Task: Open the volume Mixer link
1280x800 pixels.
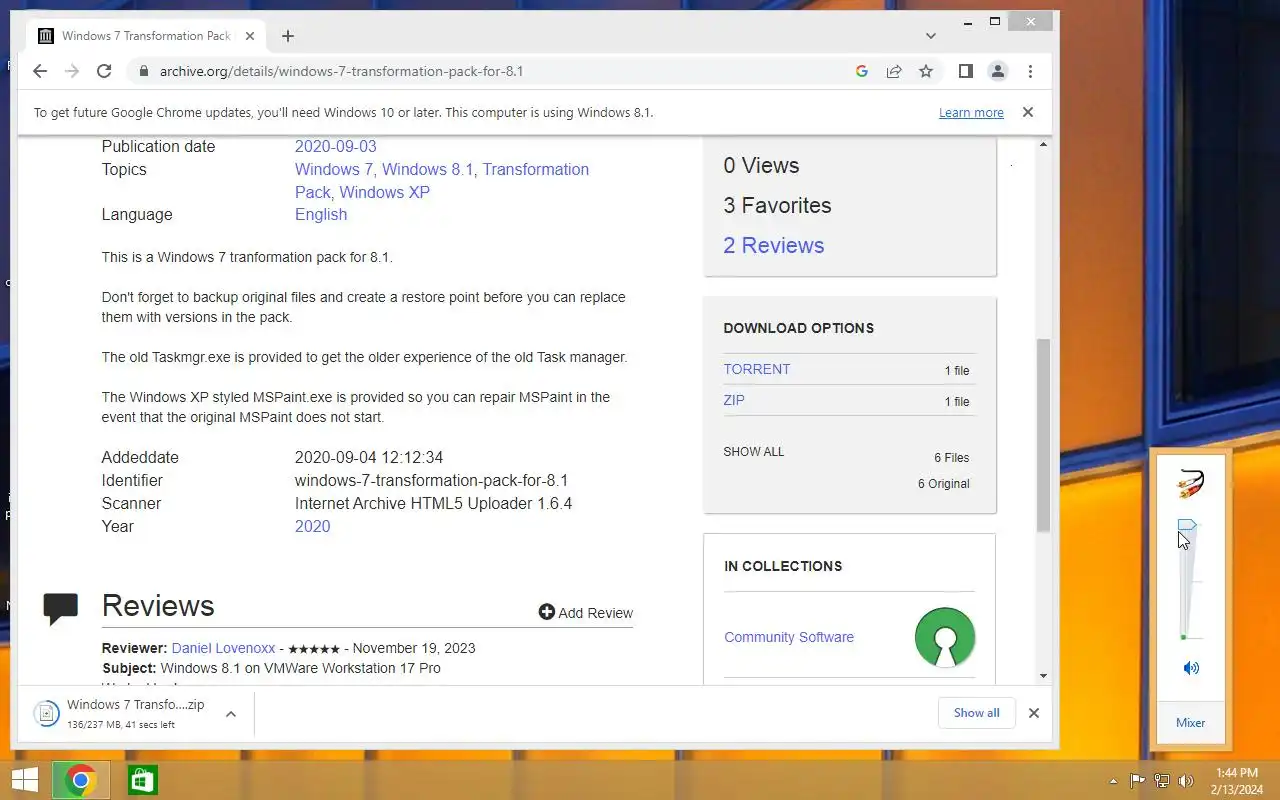Action: coord(1190,723)
